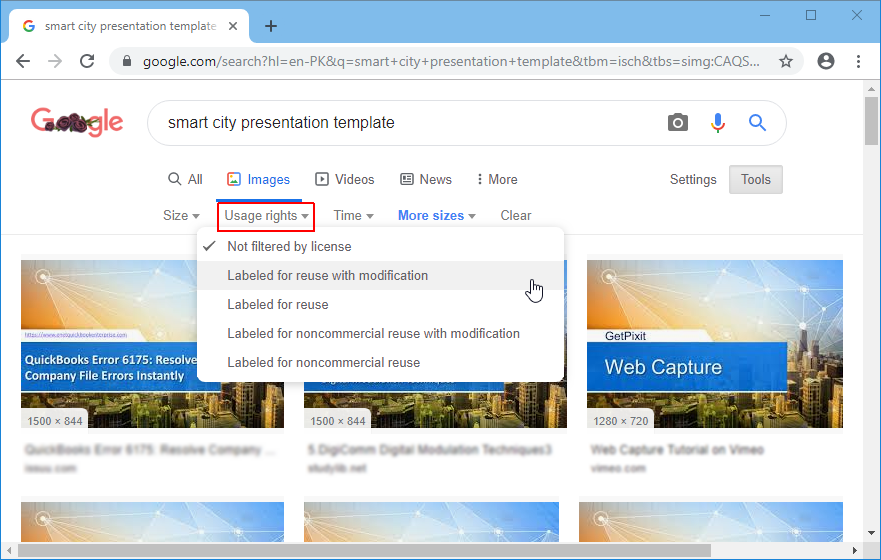This screenshot has width=881, height=560.
Task: Click the Google logo
Action: pos(77,122)
